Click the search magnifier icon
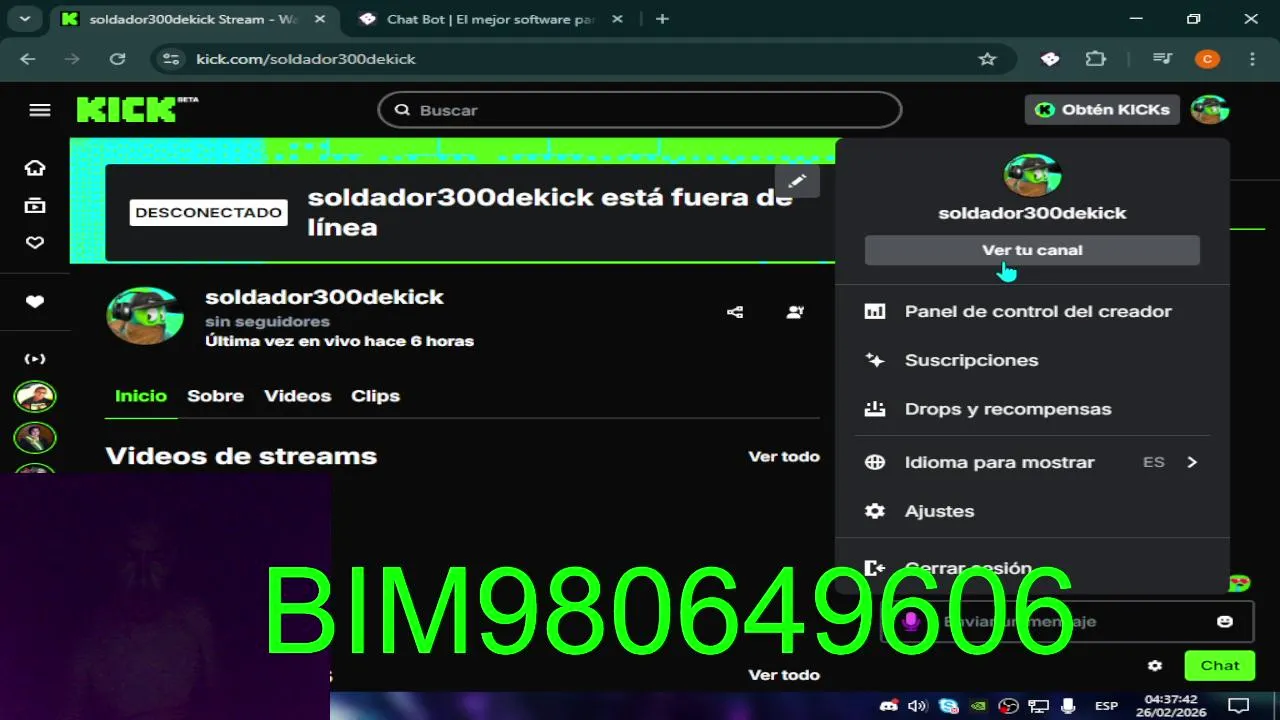The width and height of the screenshot is (1280, 720). pos(402,110)
